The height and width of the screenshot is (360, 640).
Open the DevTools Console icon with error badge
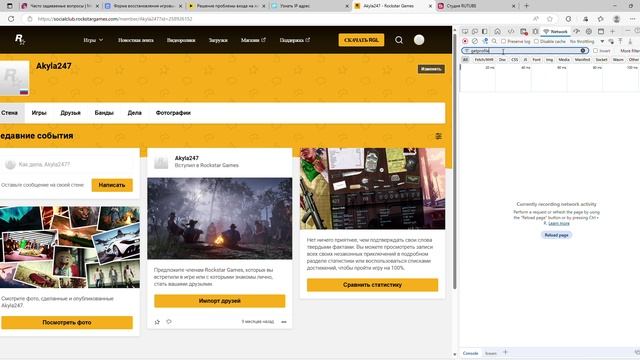point(524,32)
